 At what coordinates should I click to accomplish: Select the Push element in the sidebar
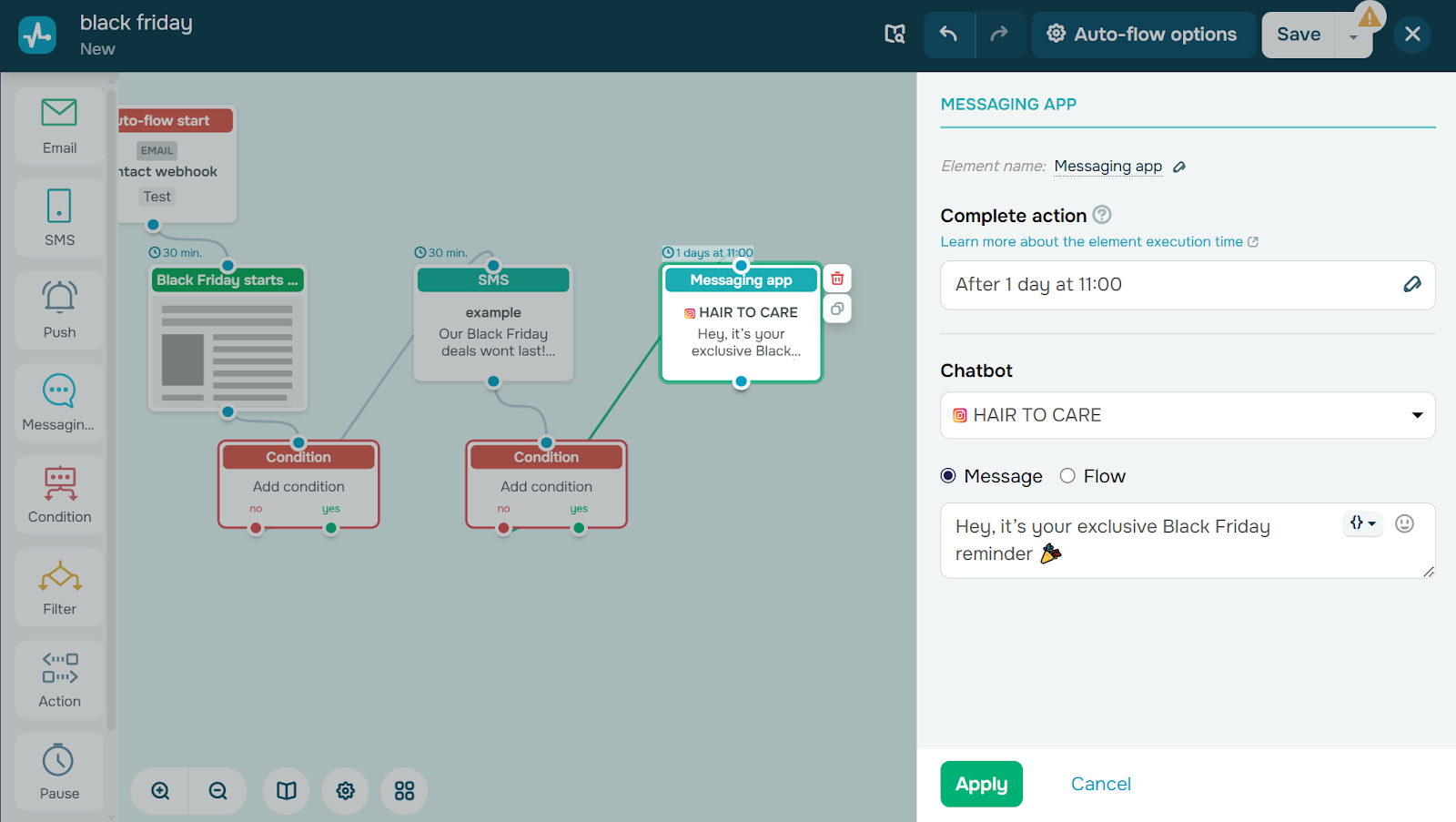click(x=58, y=310)
